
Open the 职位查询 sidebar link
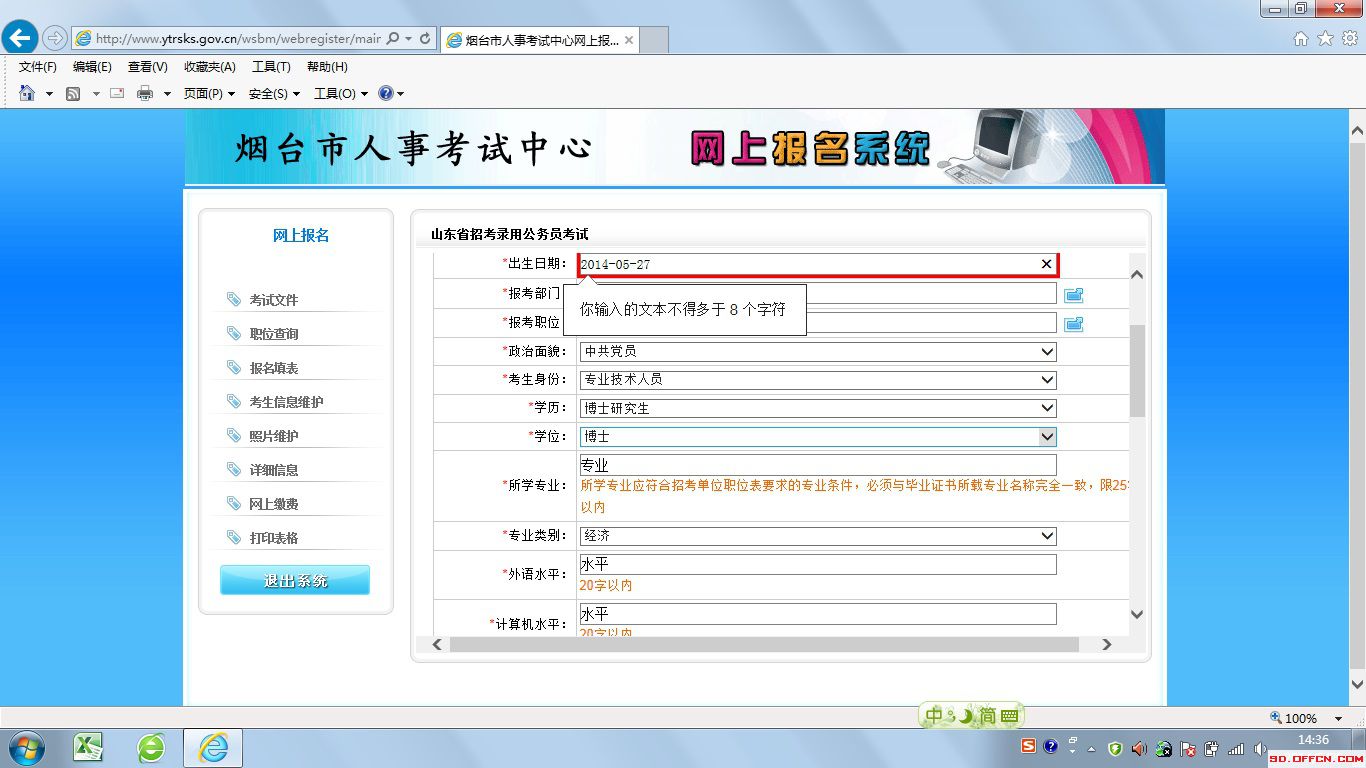click(274, 334)
